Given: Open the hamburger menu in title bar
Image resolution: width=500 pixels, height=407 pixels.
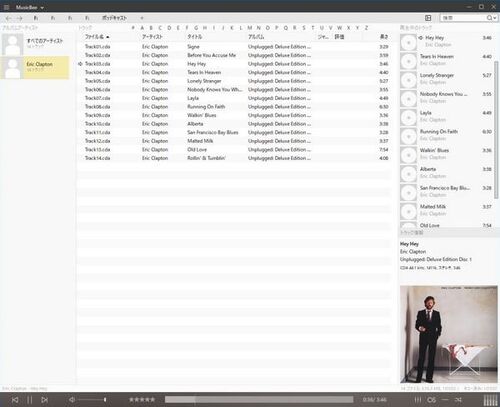Looking at the screenshot, I should pyautogui.click(x=6, y=7).
